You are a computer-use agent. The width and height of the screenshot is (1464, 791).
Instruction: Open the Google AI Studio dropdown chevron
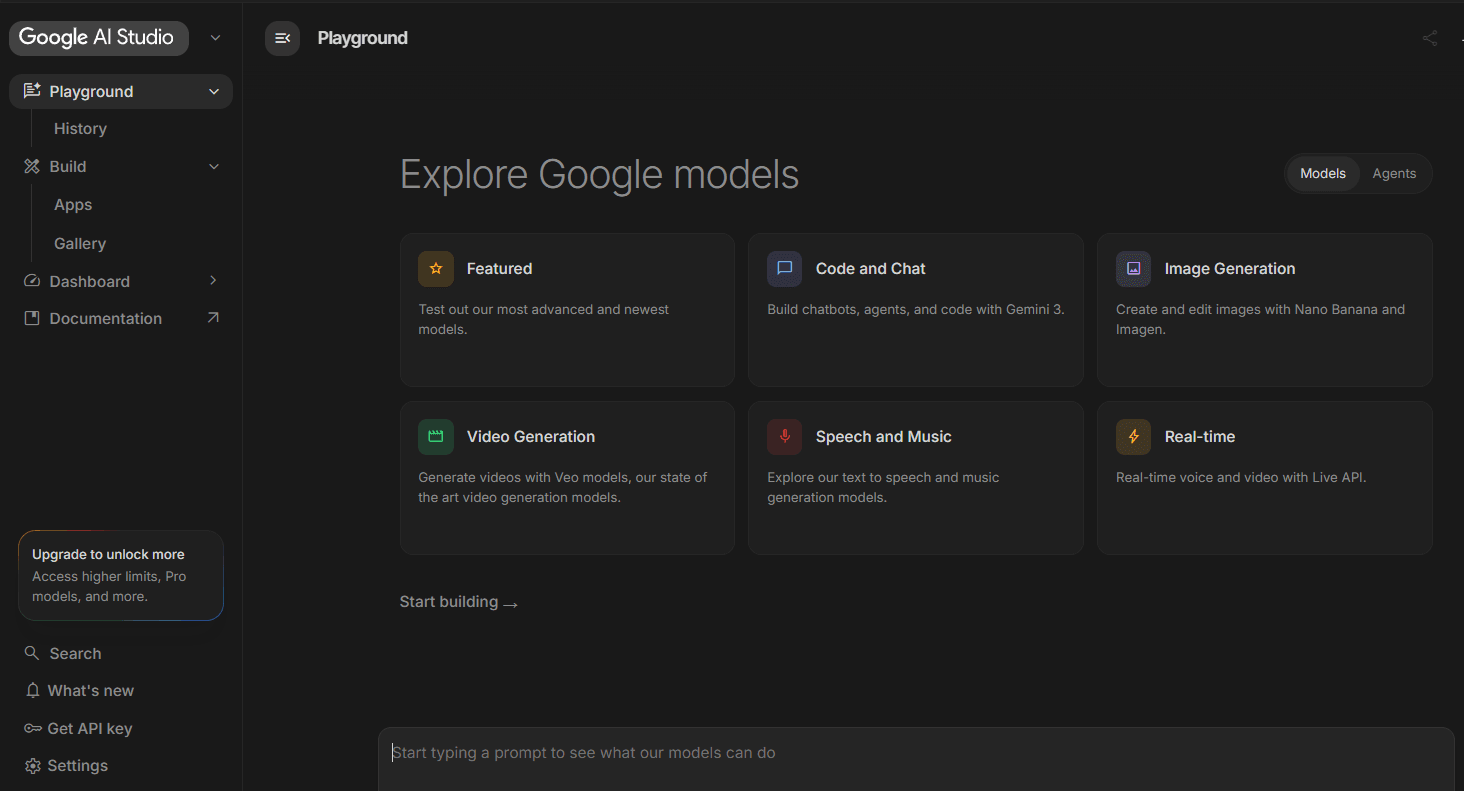pyautogui.click(x=215, y=38)
